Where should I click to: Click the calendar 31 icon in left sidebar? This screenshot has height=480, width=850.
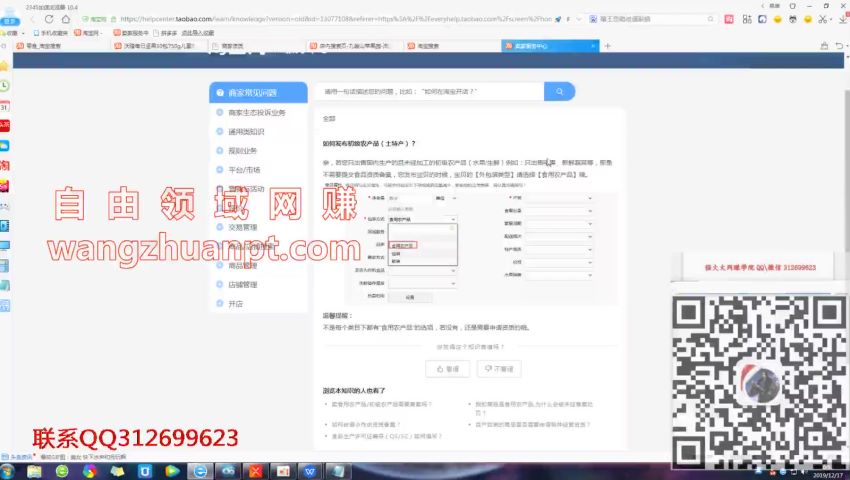(x=4, y=106)
